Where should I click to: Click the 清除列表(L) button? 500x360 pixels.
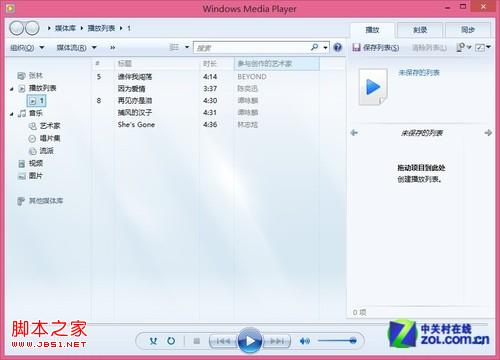coord(430,48)
